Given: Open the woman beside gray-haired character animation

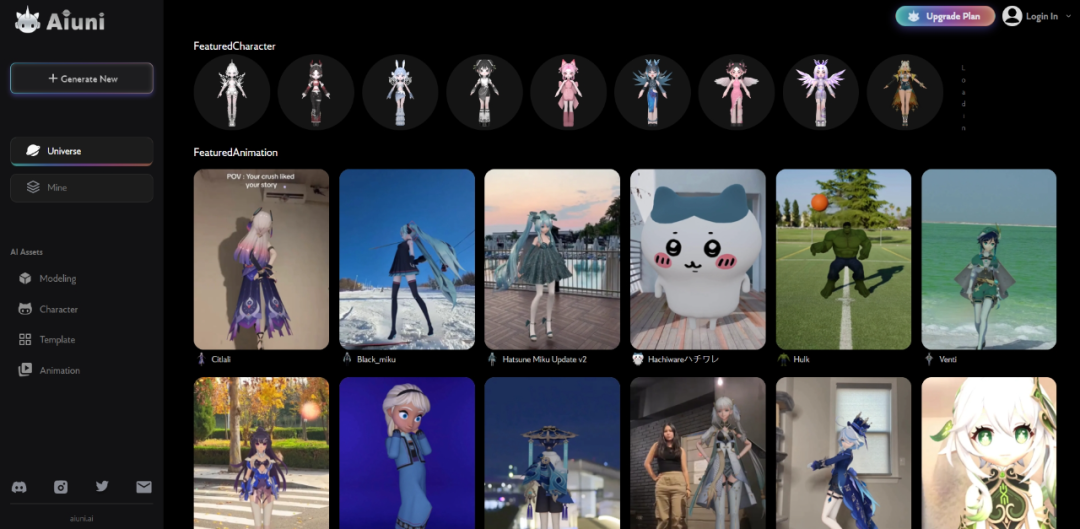Looking at the screenshot, I should coord(698,453).
